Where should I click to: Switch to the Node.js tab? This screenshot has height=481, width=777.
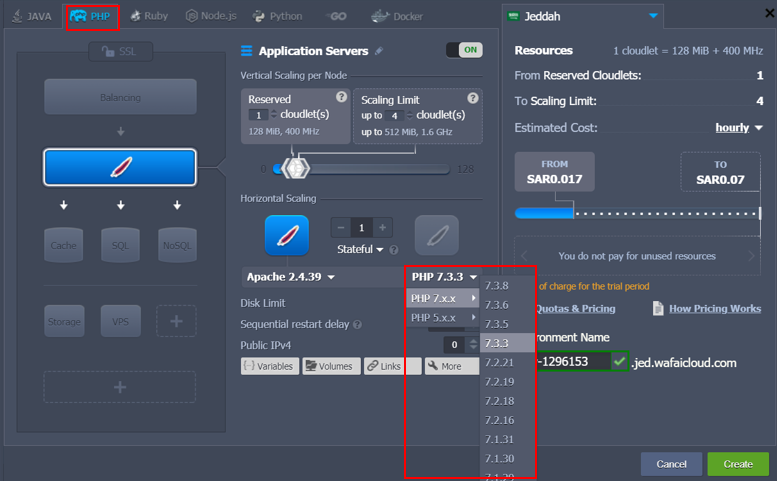[x=211, y=16]
